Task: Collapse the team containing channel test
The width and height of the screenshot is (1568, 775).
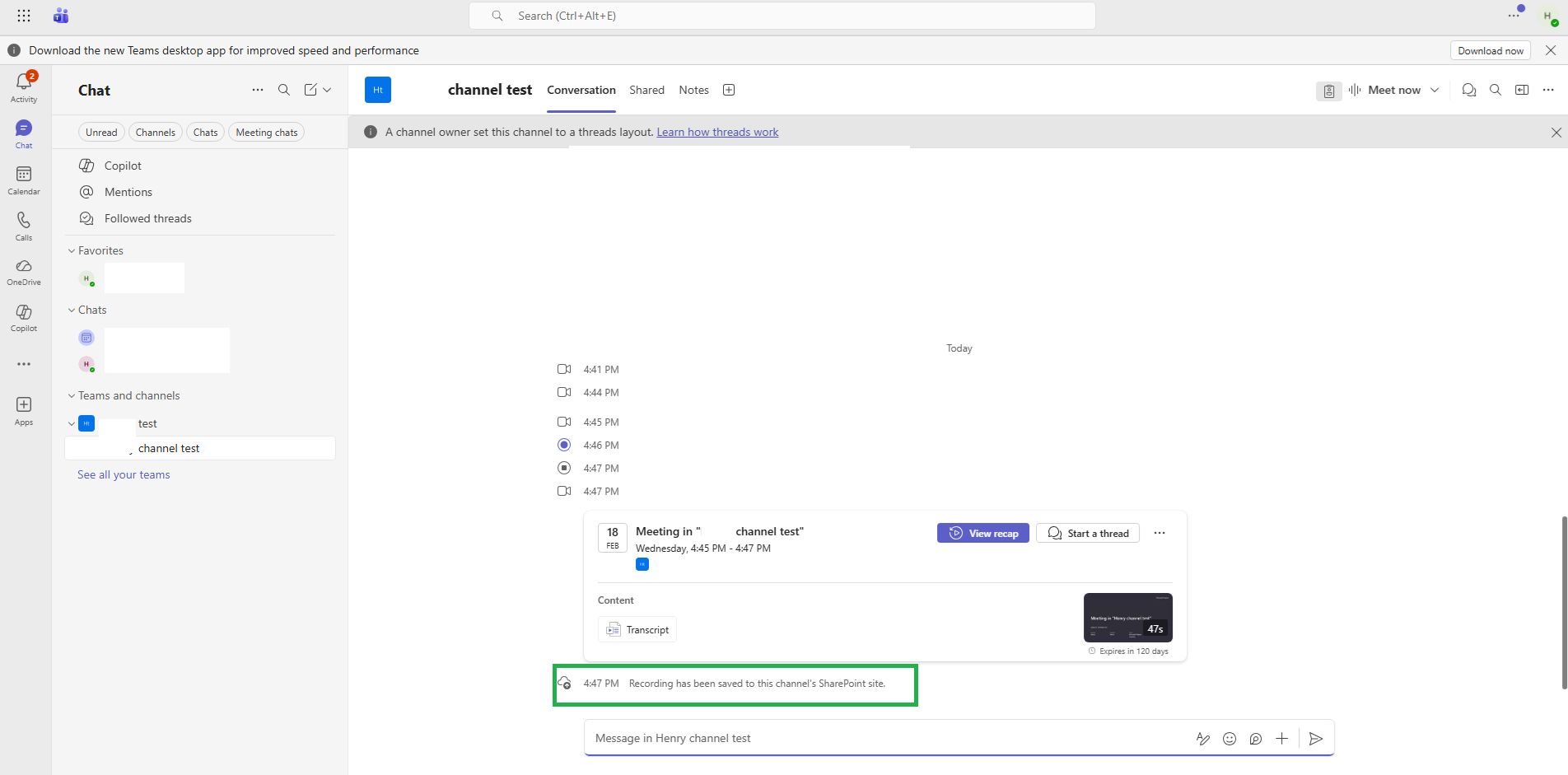Action: click(72, 424)
